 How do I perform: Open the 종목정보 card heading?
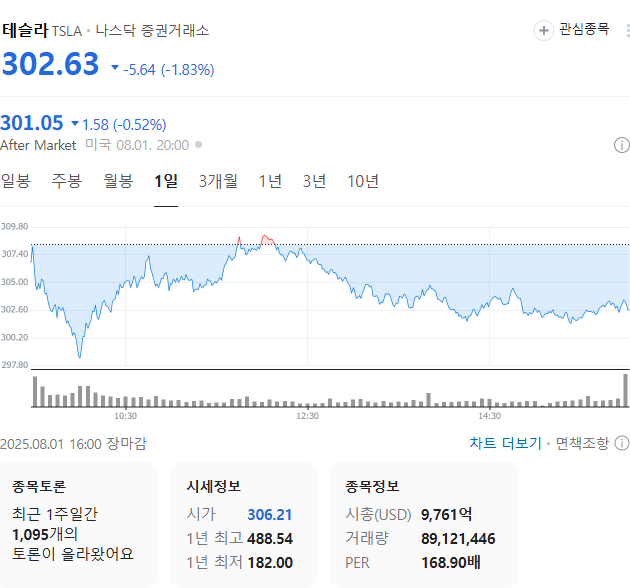point(372,486)
